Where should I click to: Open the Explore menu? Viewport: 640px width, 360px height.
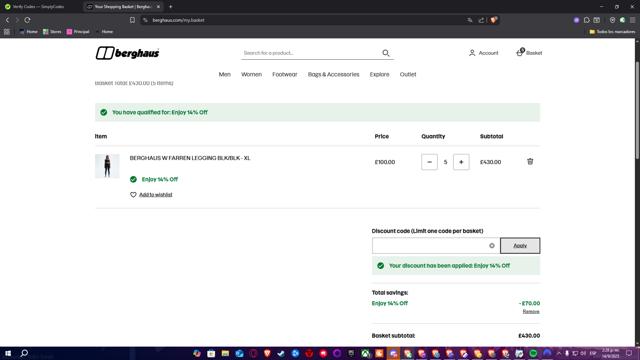click(380, 74)
